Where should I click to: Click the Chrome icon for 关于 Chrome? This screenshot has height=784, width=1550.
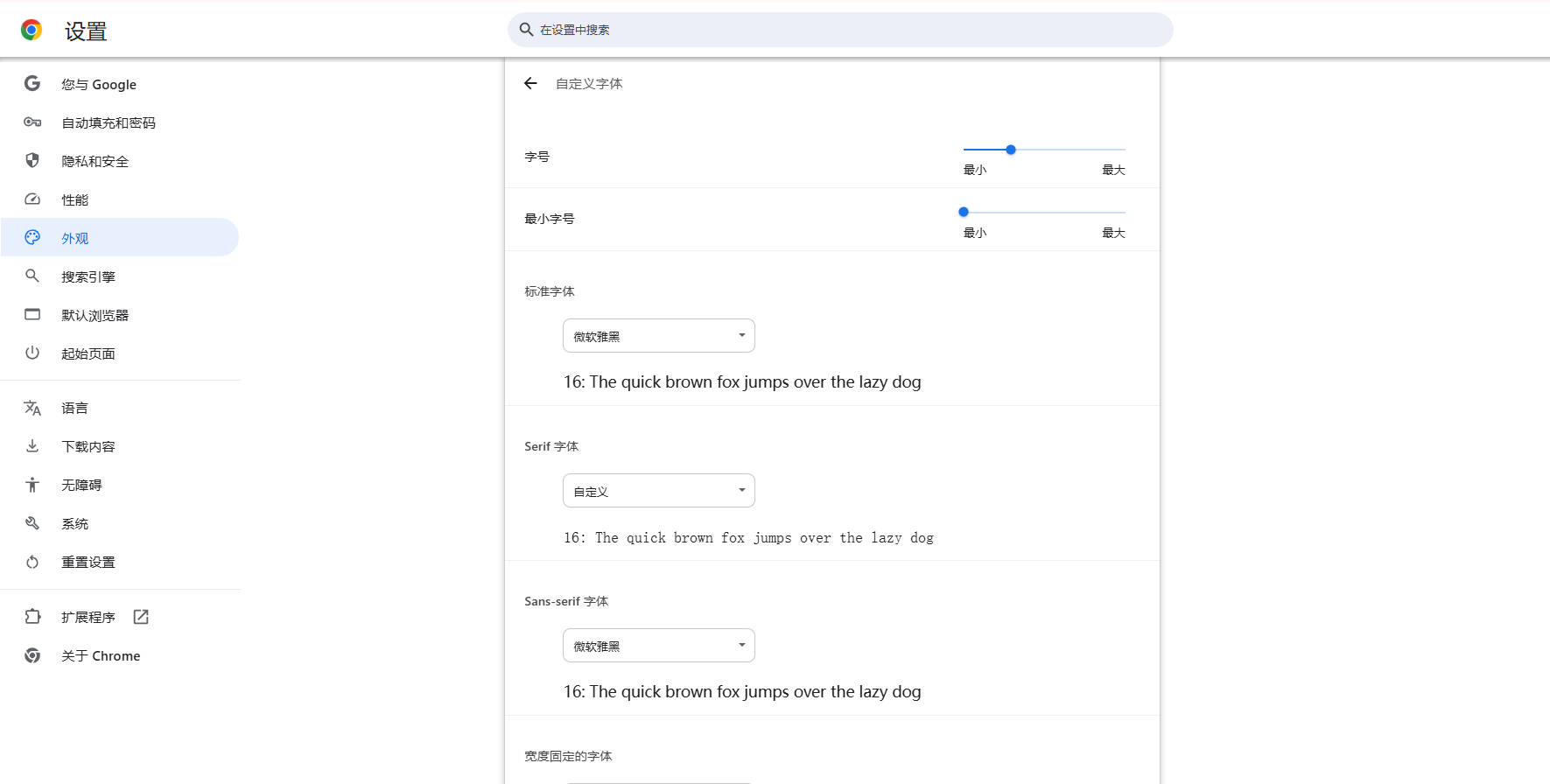click(32, 655)
